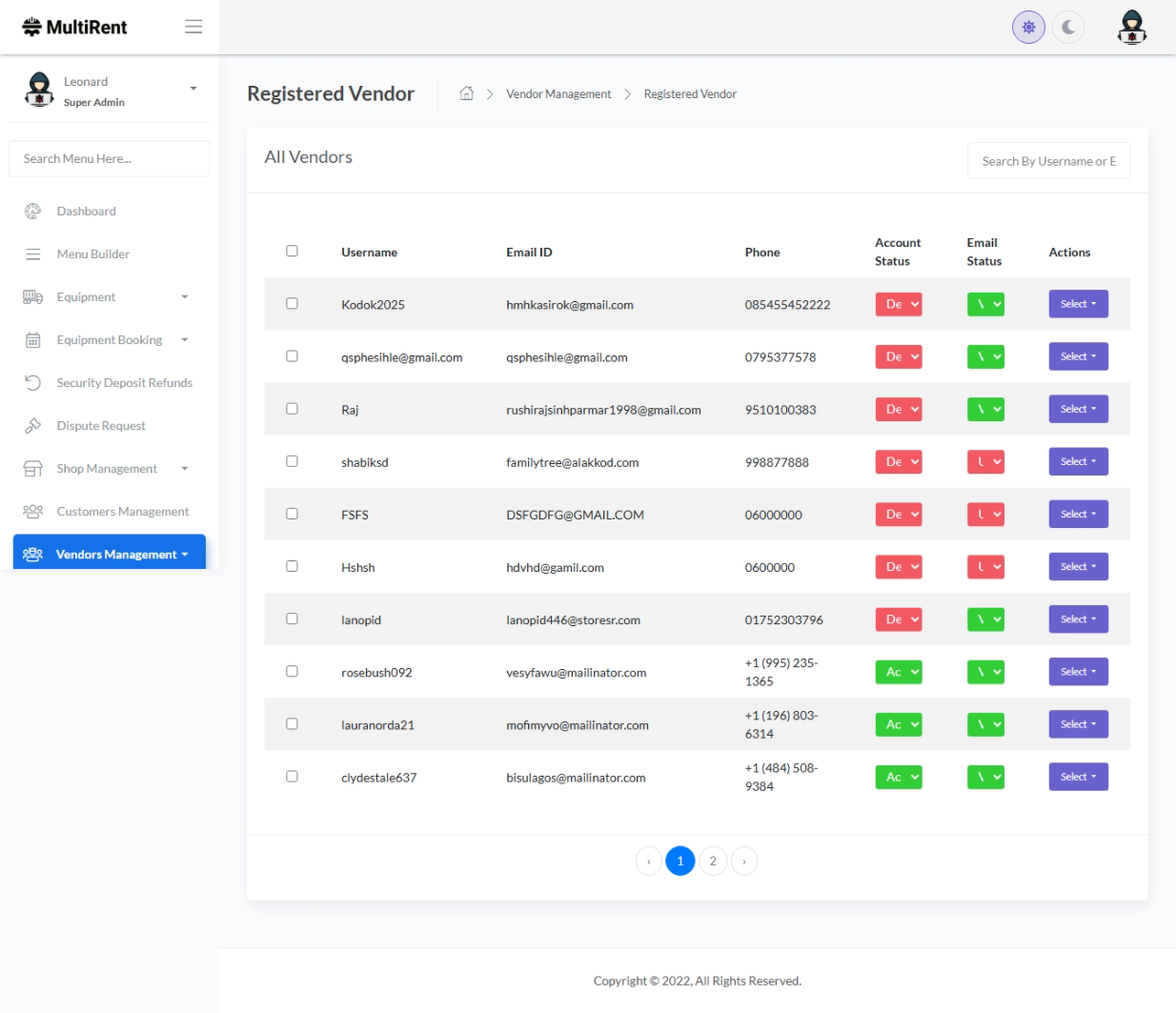Click the home icon in breadcrumb
The width and height of the screenshot is (1176, 1013).
point(466,93)
